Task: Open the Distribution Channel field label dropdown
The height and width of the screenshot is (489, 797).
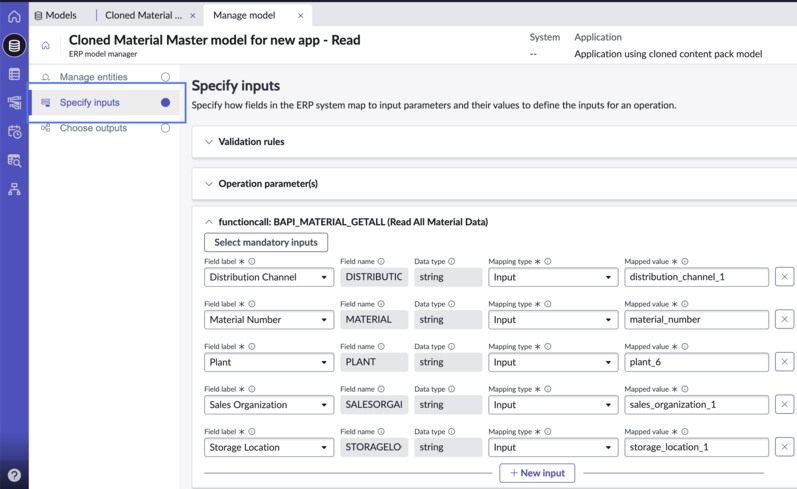Action: tap(269, 277)
